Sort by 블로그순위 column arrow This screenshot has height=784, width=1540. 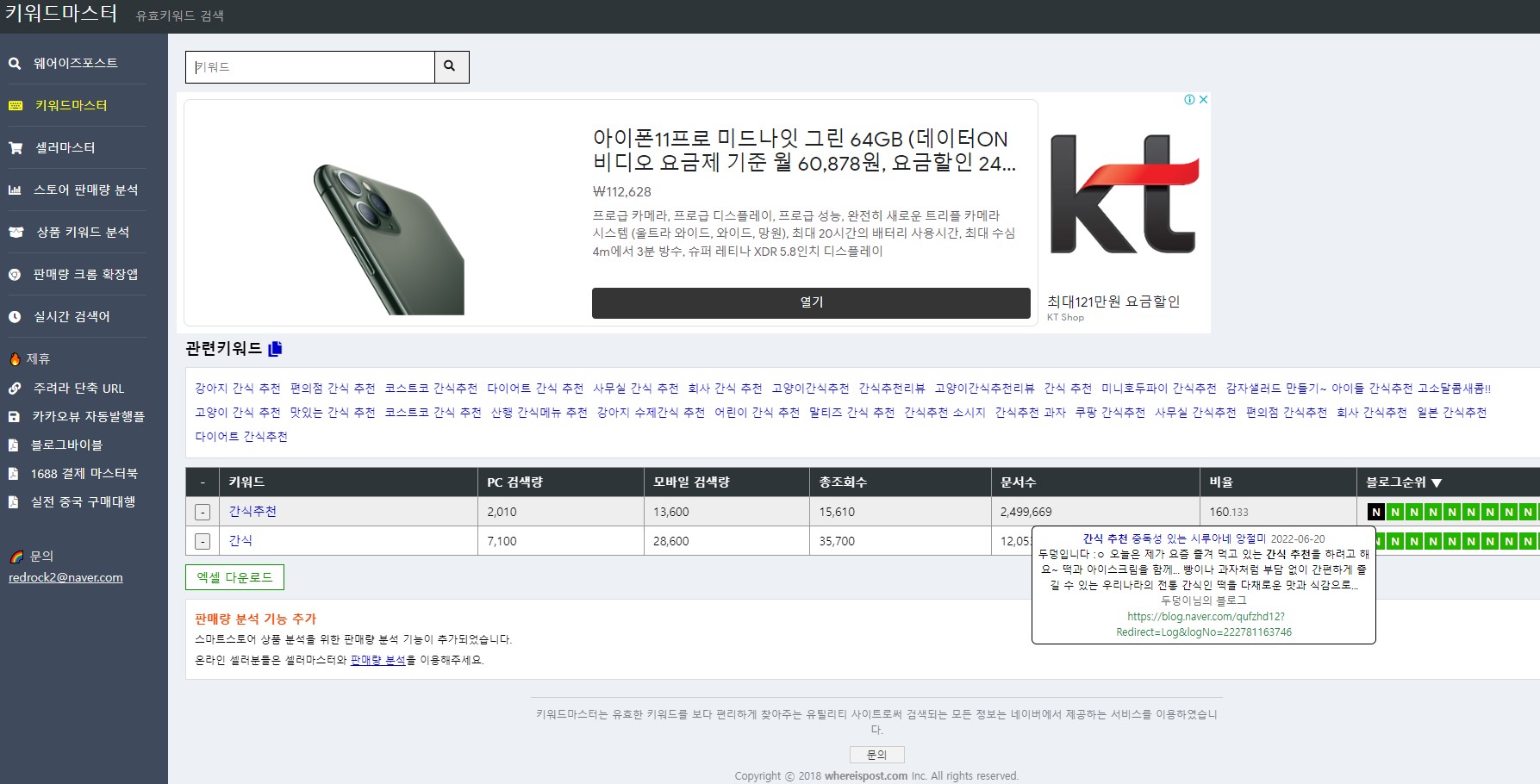tap(1436, 483)
